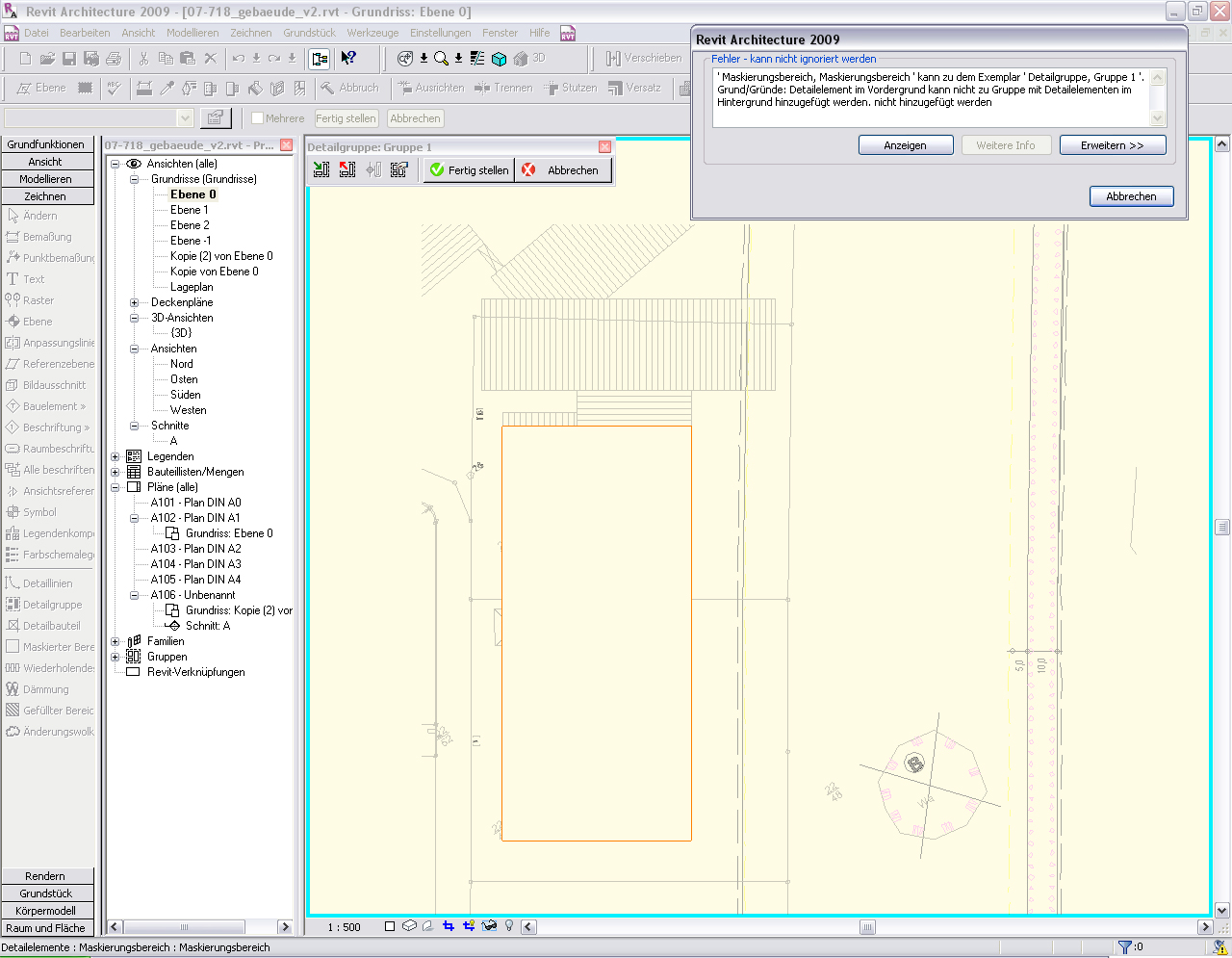Click the reveal hidden elements lightbulb icon

coord(509,926)
